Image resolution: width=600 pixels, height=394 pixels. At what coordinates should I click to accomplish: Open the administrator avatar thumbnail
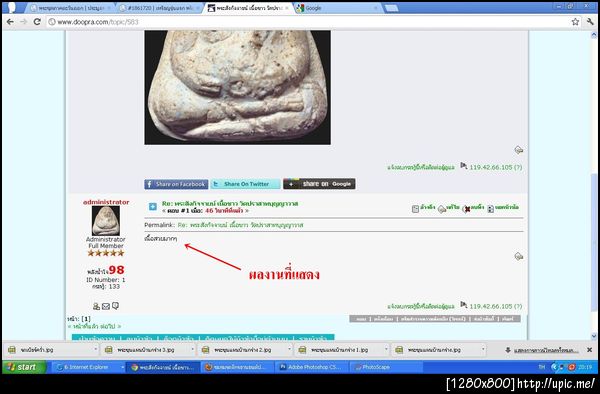(x=106, y=221)
